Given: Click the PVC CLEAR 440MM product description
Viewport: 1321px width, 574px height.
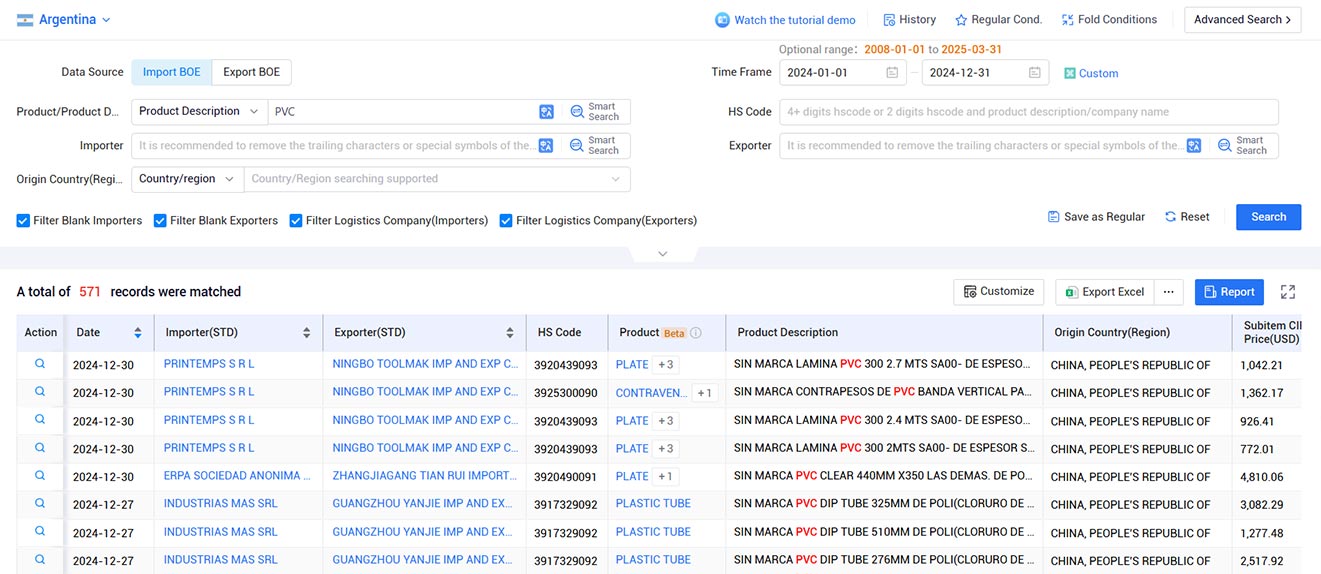Looking at the screenshot, I should tap(883, 477).
